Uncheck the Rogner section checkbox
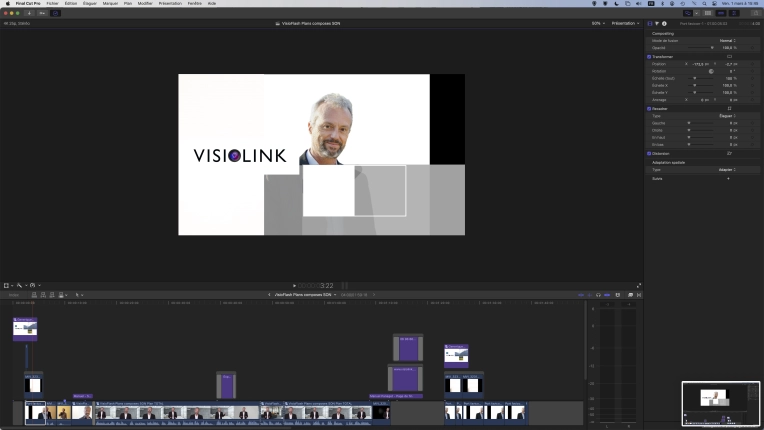The height and width of the screenshot is (430, 764). click(x=649, y=109)
